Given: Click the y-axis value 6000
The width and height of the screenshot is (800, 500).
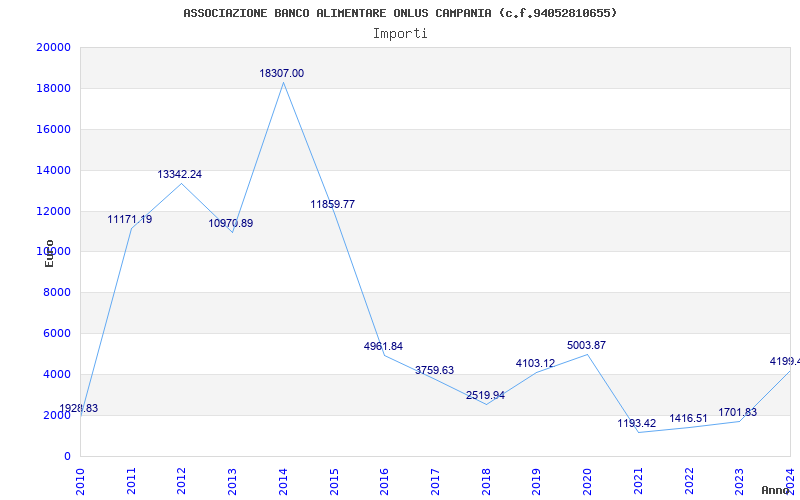Looking at the screenshot, I should (x=57, y=334).
